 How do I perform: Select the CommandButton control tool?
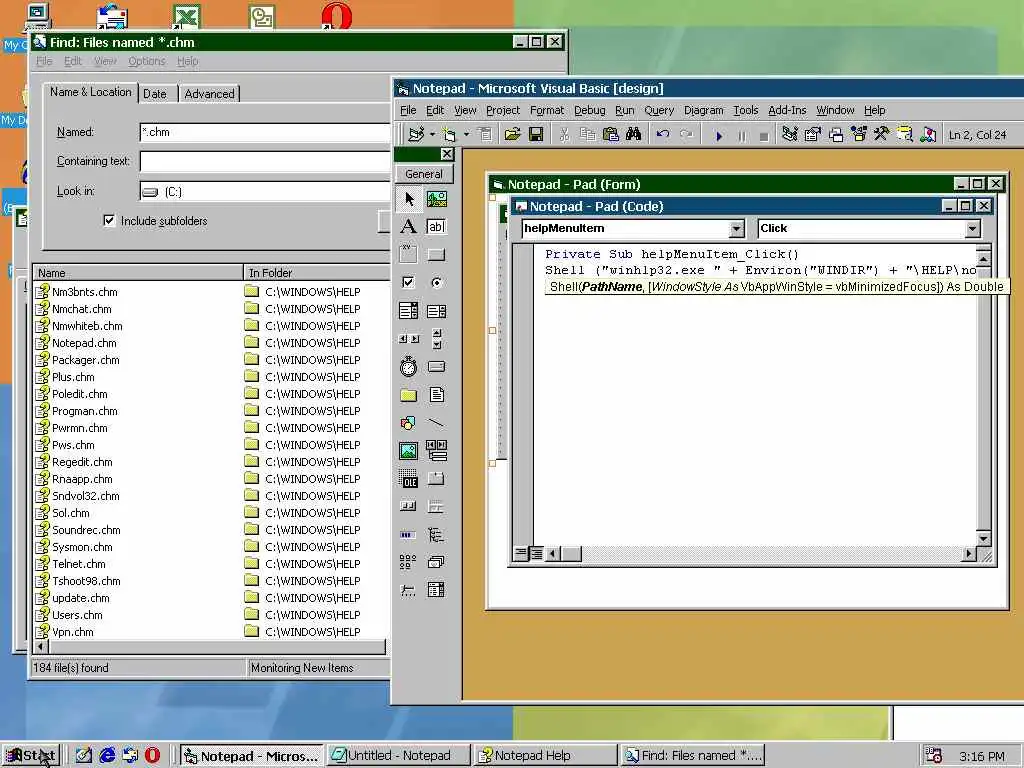(x=436, y=254)
